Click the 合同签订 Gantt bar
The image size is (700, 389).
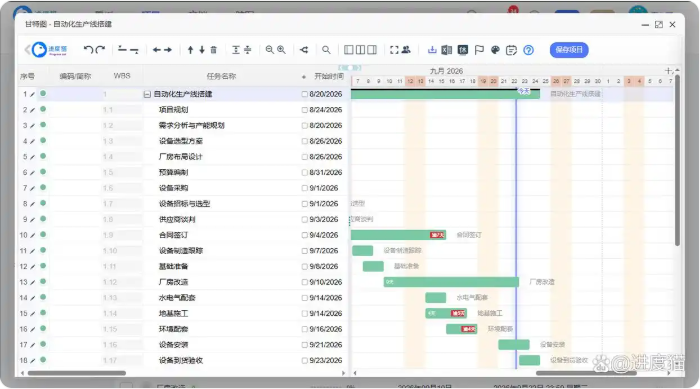click(398, 235)
